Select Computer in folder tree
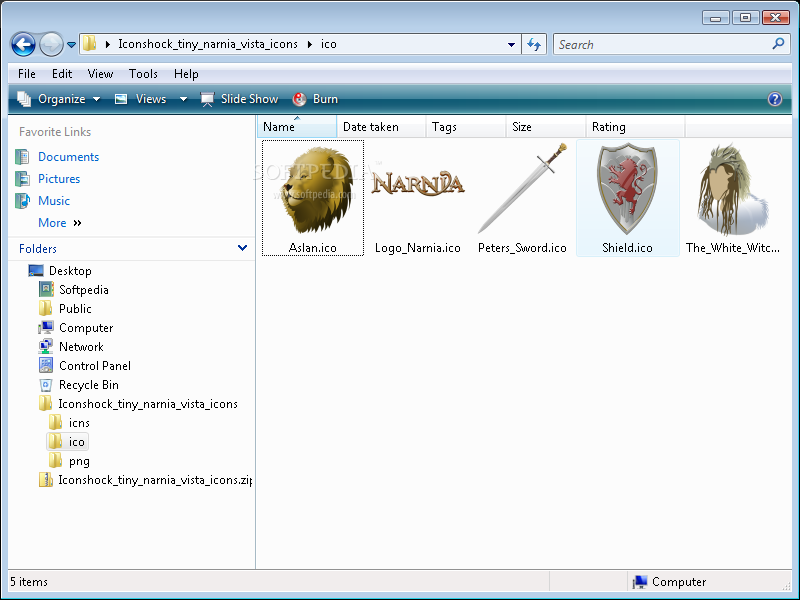 click(86, 328)
